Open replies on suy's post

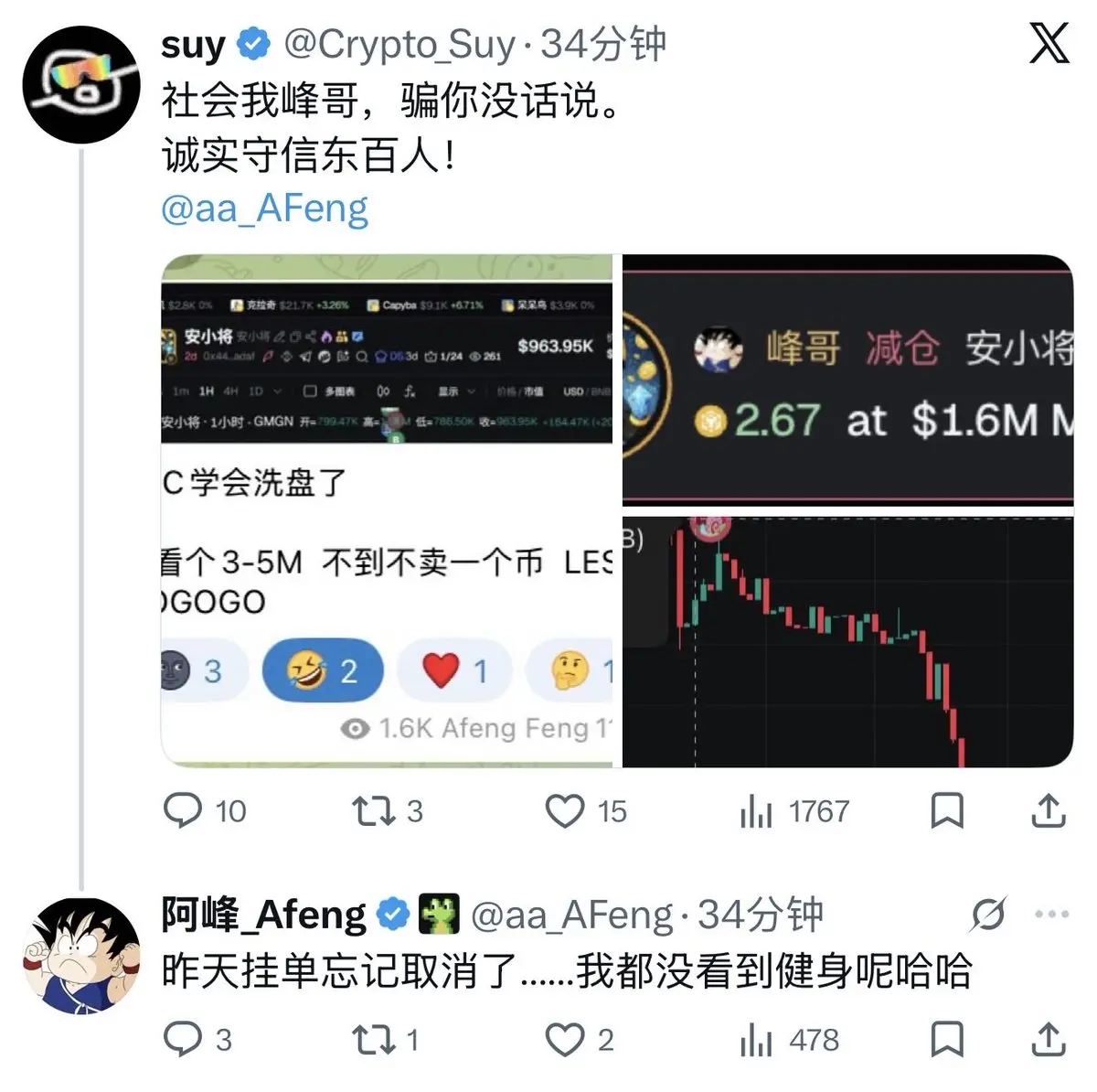(x=204, y=810)
